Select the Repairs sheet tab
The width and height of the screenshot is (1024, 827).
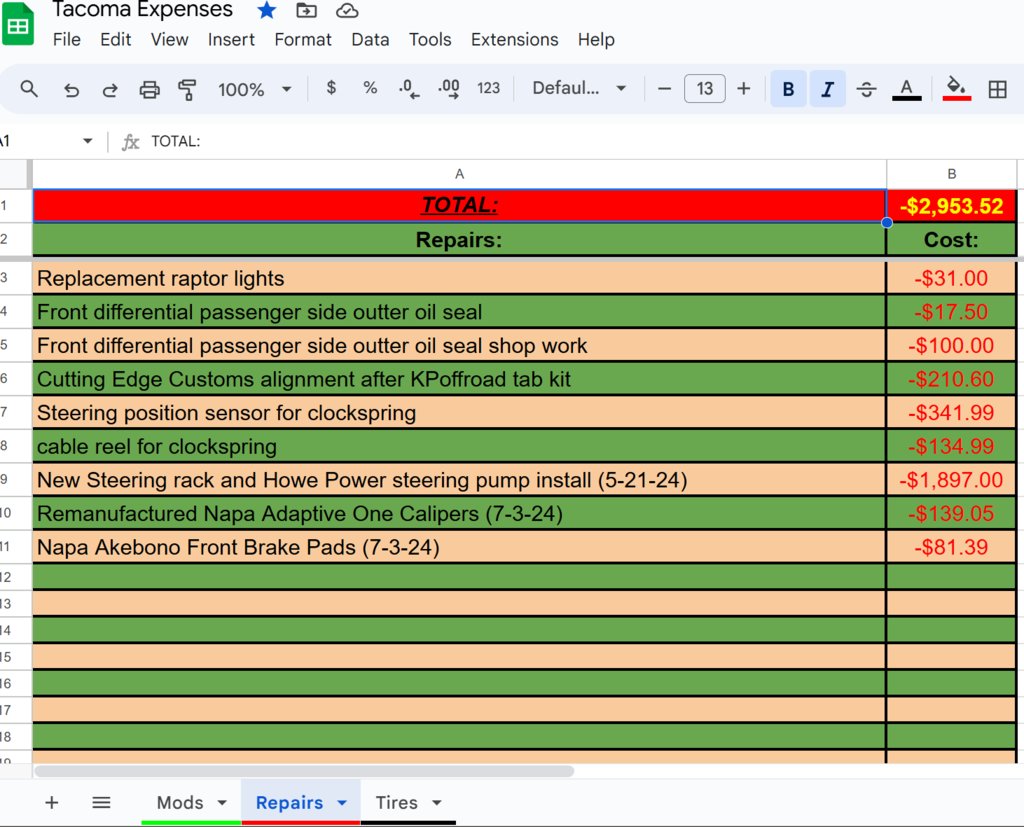[289, 802]
